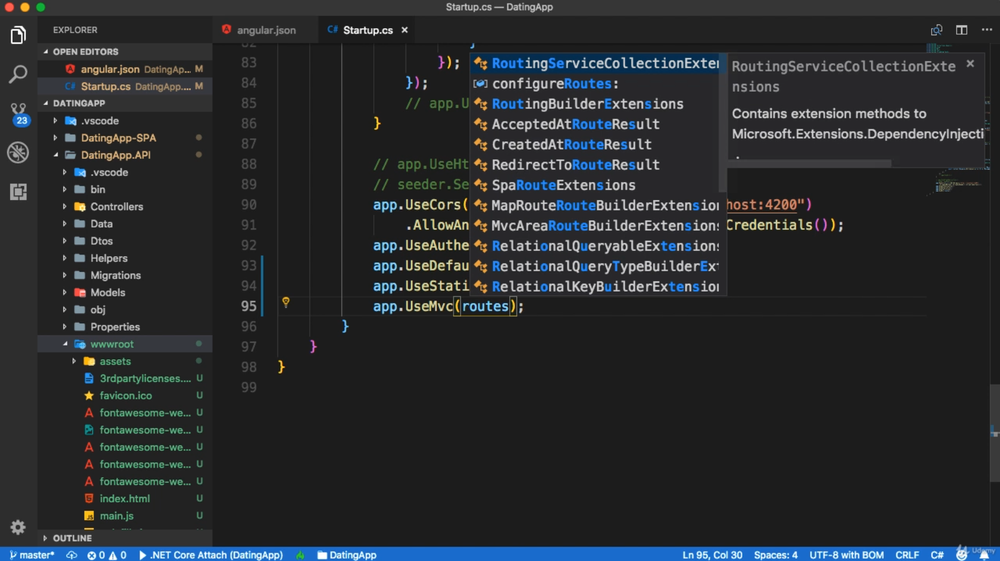This screenshot has height=561, width=1000.
Task: Open the Explorer view in activity bar
Action: (x=18, y=35)
